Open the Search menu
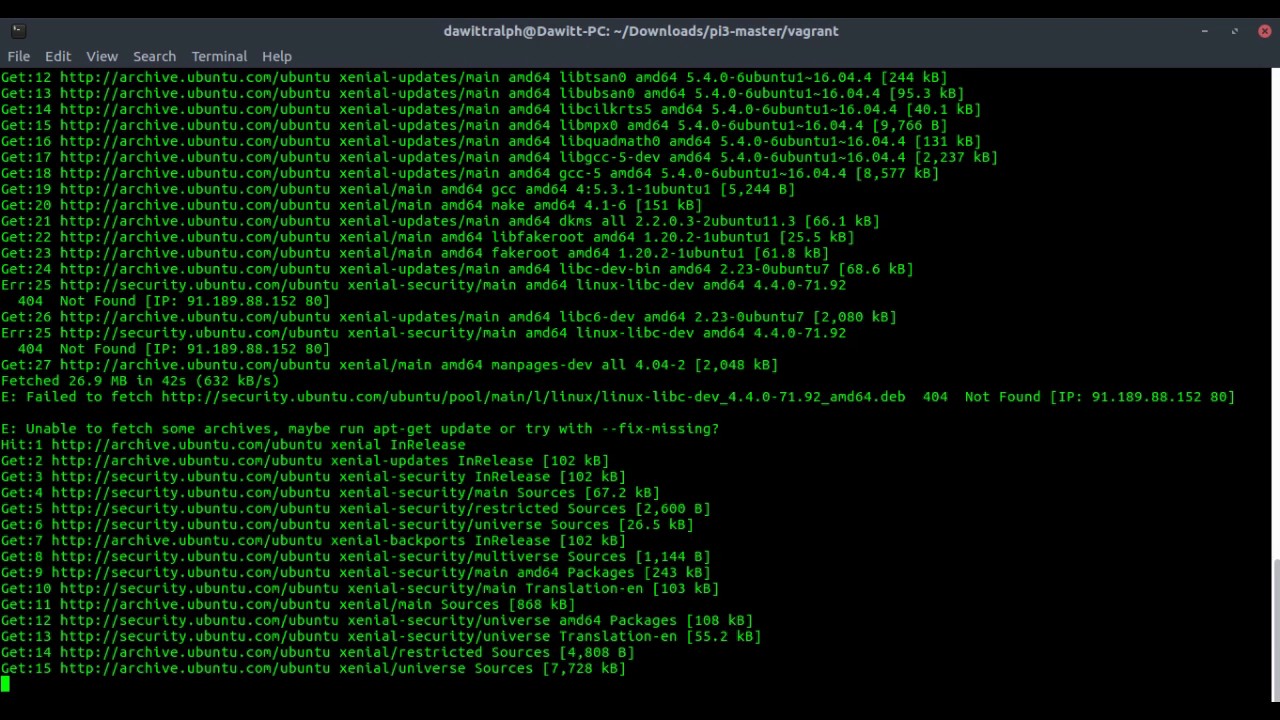Viewport: 1280px width, 720px height. [154, 56]
